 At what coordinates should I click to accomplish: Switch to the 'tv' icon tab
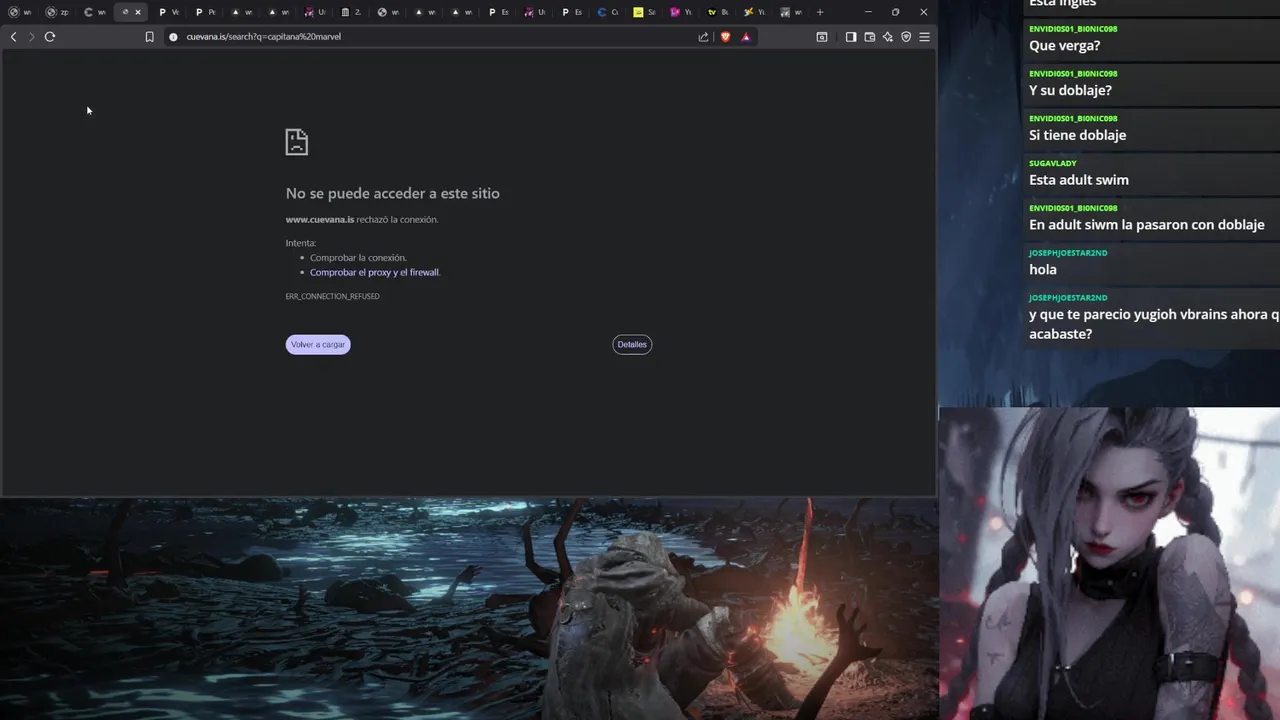[x=718, y=12]
